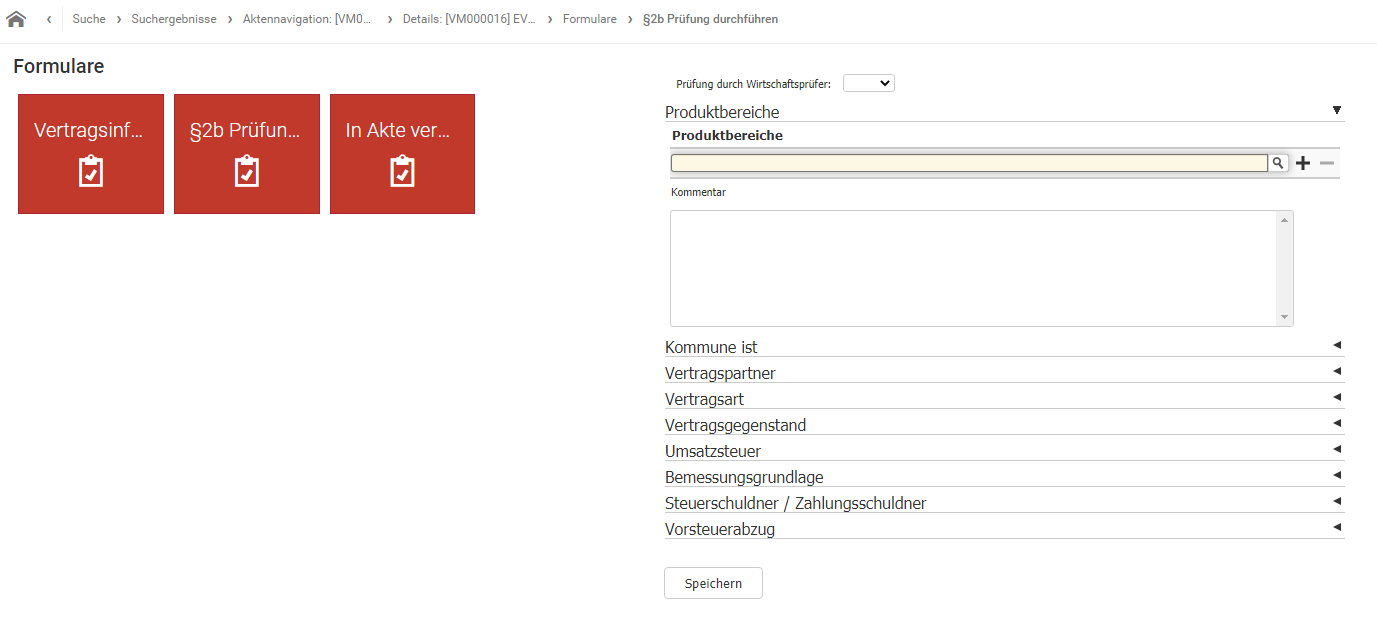Click the back arrow next to home
This screenshot has height=627, width=1377.
(x=49, y=19)
